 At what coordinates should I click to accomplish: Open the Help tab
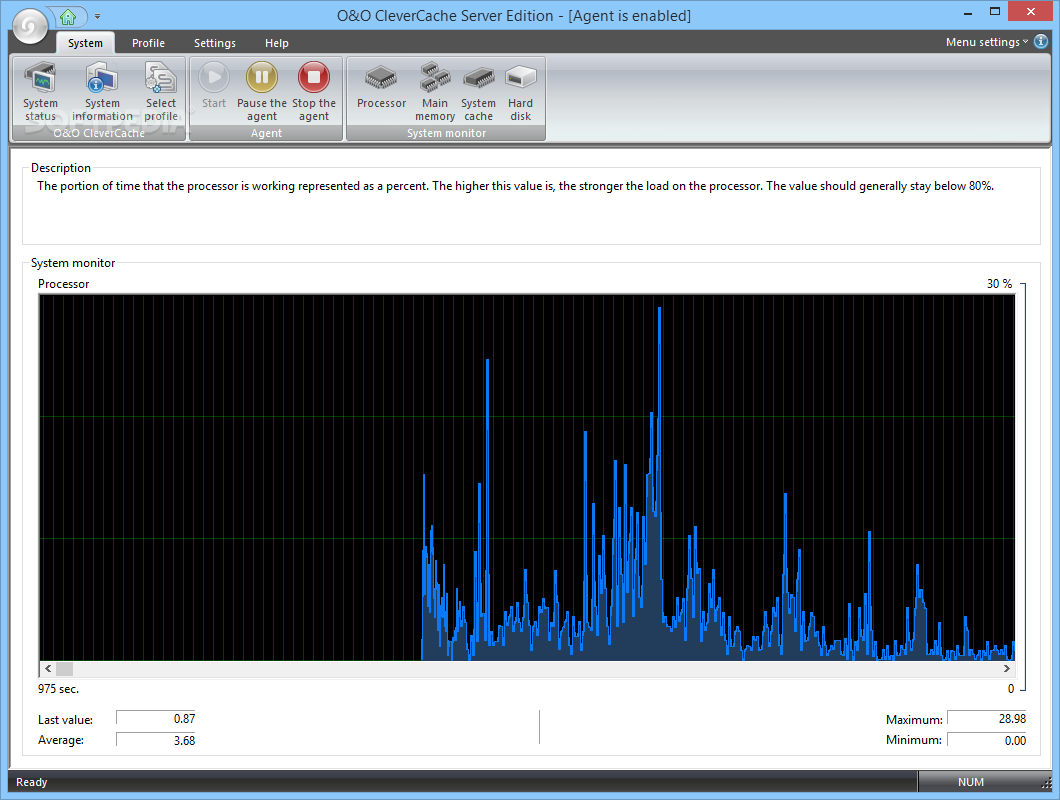277,43
